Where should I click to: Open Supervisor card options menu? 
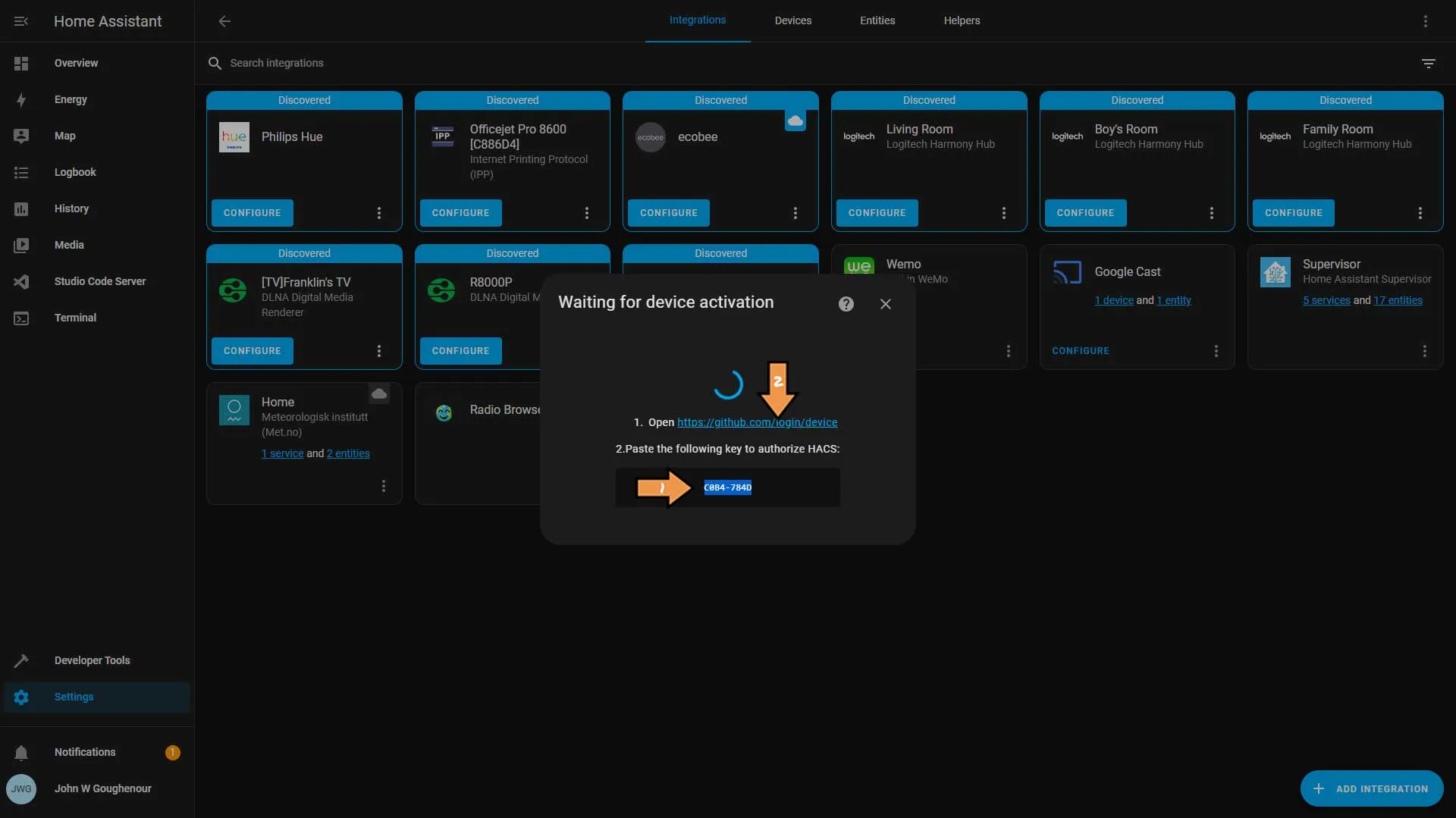point(1425,351)
